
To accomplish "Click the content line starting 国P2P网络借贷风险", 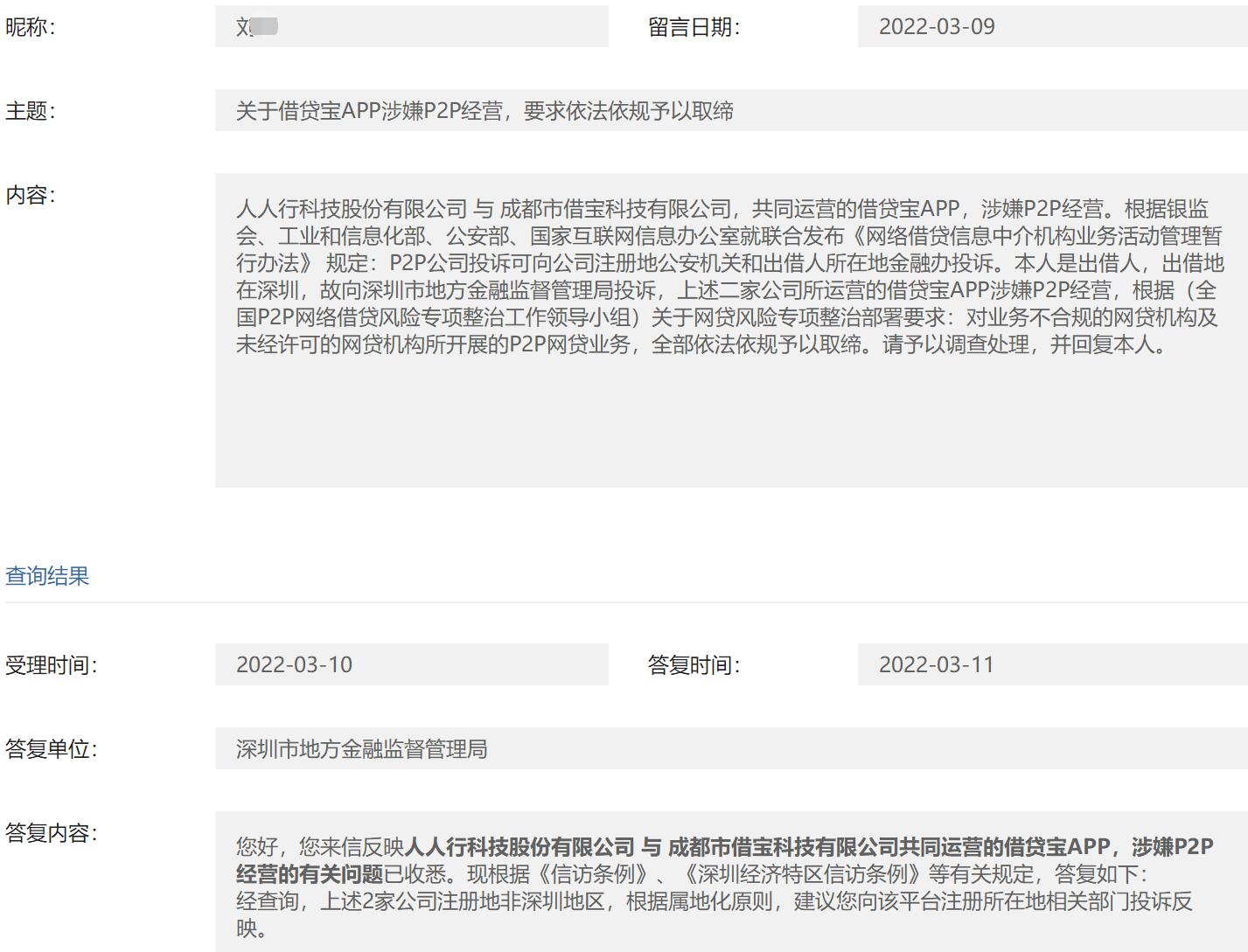I will (x=727, y=317).
